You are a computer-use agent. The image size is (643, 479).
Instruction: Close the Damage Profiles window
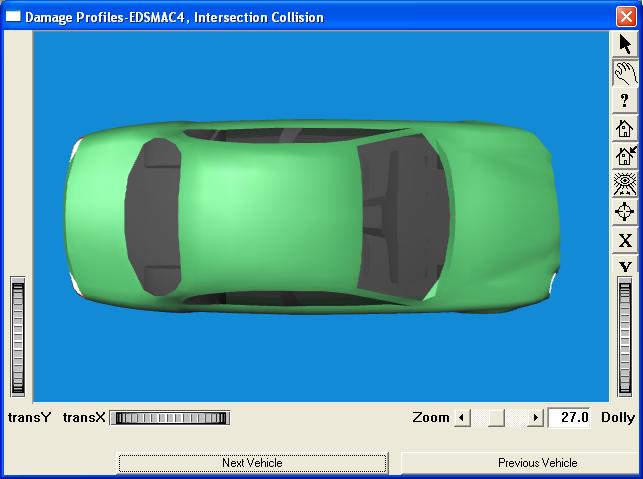pyautogui.click(x=626, y=17)
